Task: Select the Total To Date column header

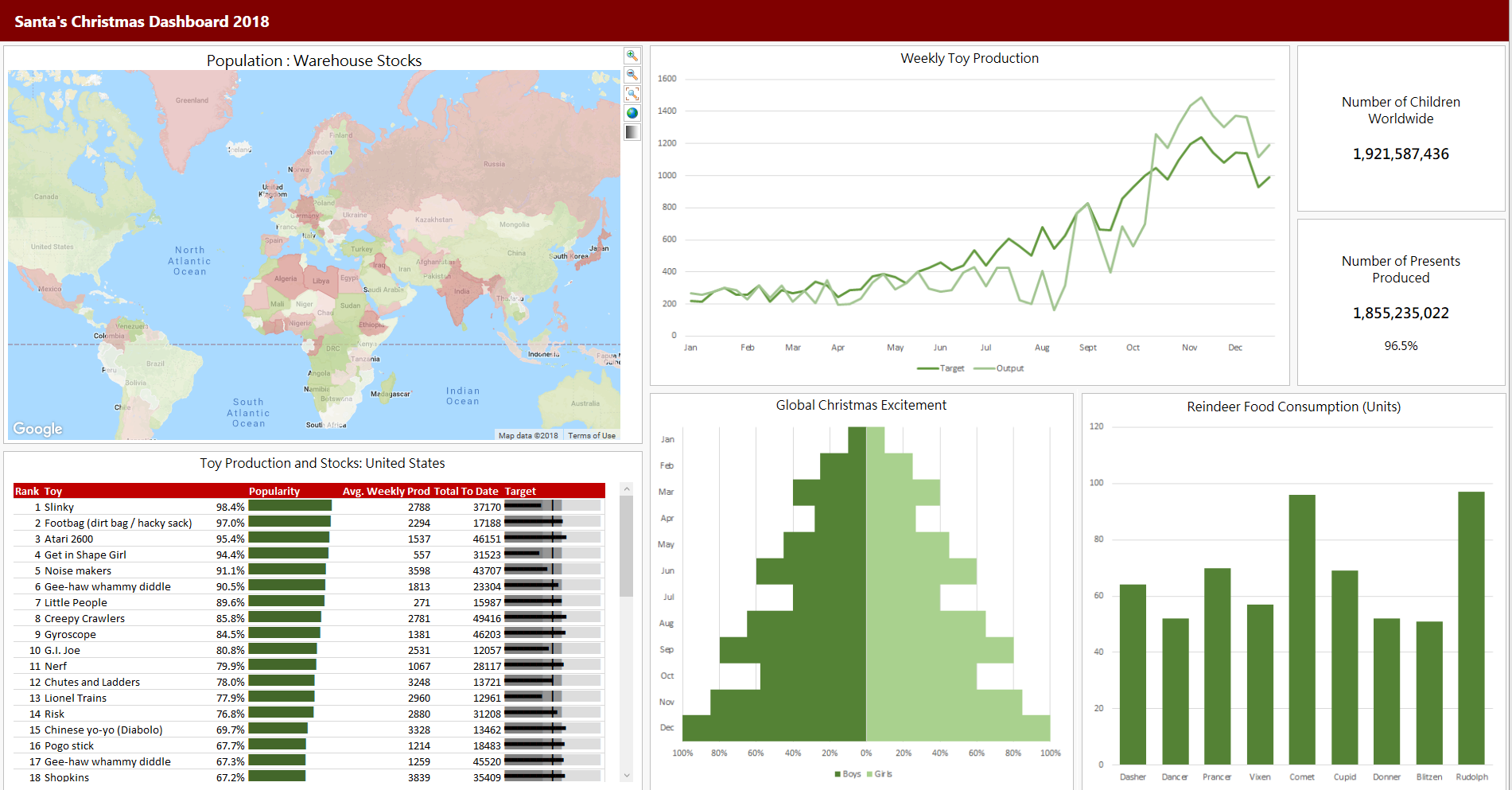Action: [x=466, y=491]
